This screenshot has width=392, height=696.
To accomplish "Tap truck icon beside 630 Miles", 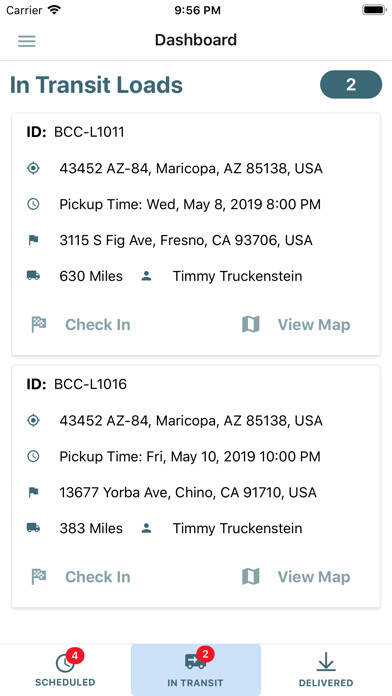I will [x=33, y=276].
